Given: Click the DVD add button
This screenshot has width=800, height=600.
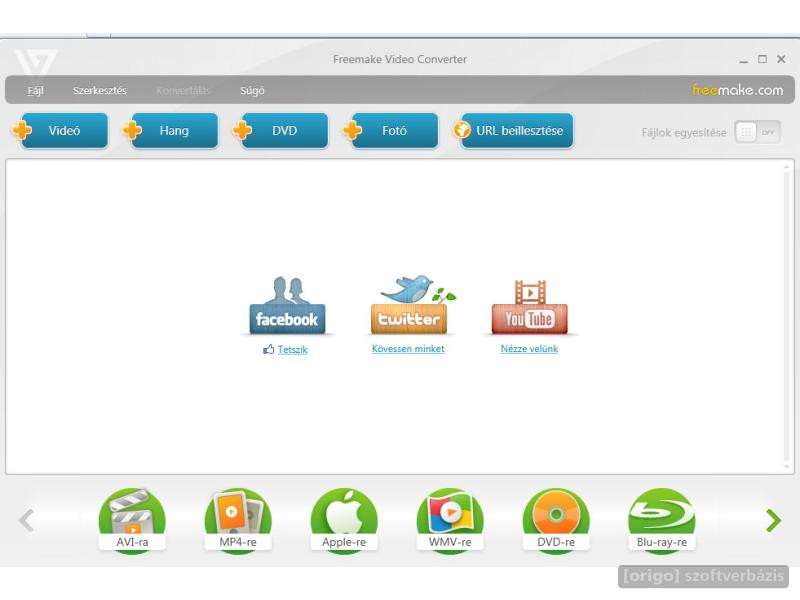Looking at the screenshot, I should coord(280,131).
